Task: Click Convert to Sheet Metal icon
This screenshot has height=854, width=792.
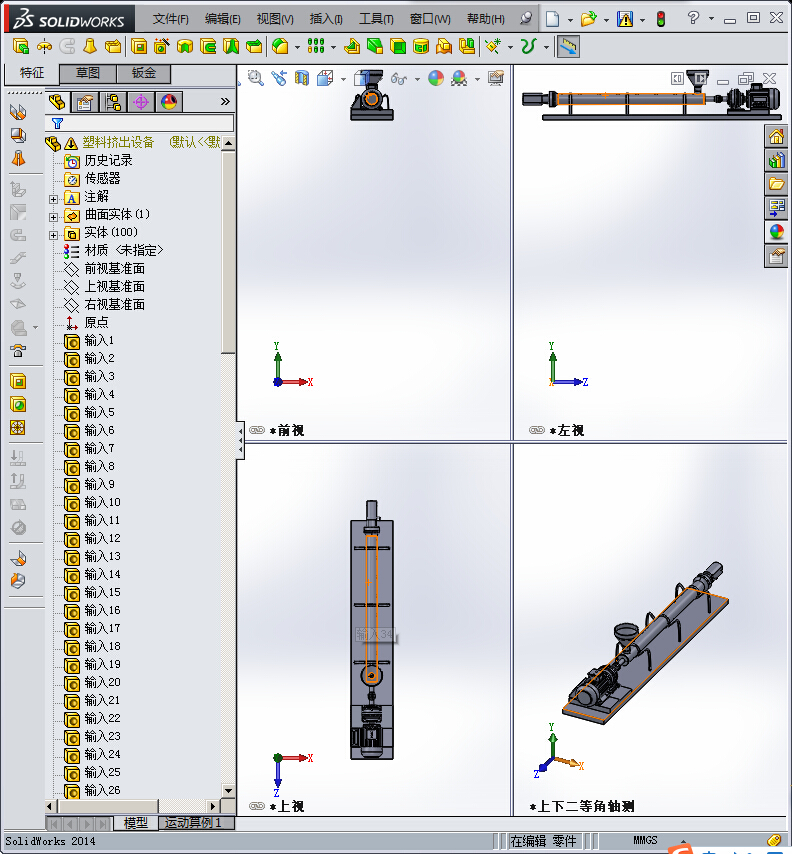Action: (18, 135)
